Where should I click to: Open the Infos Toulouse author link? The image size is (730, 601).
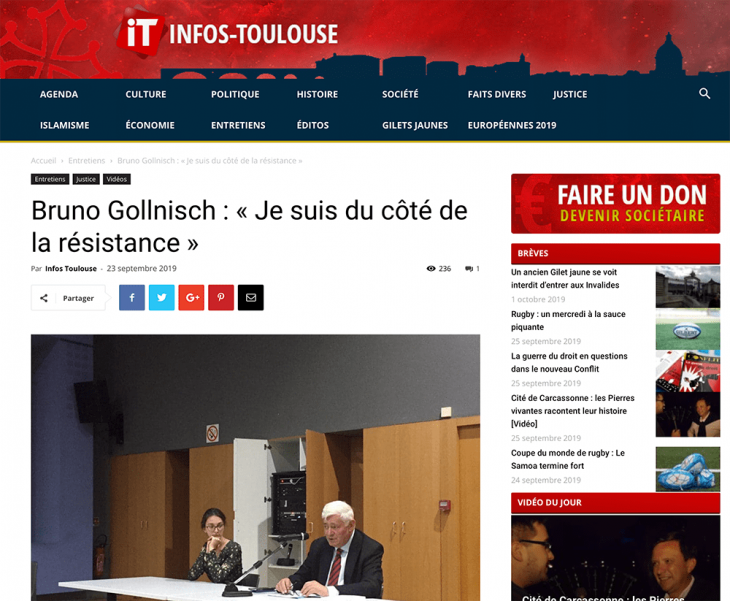(x=71, y=269)
